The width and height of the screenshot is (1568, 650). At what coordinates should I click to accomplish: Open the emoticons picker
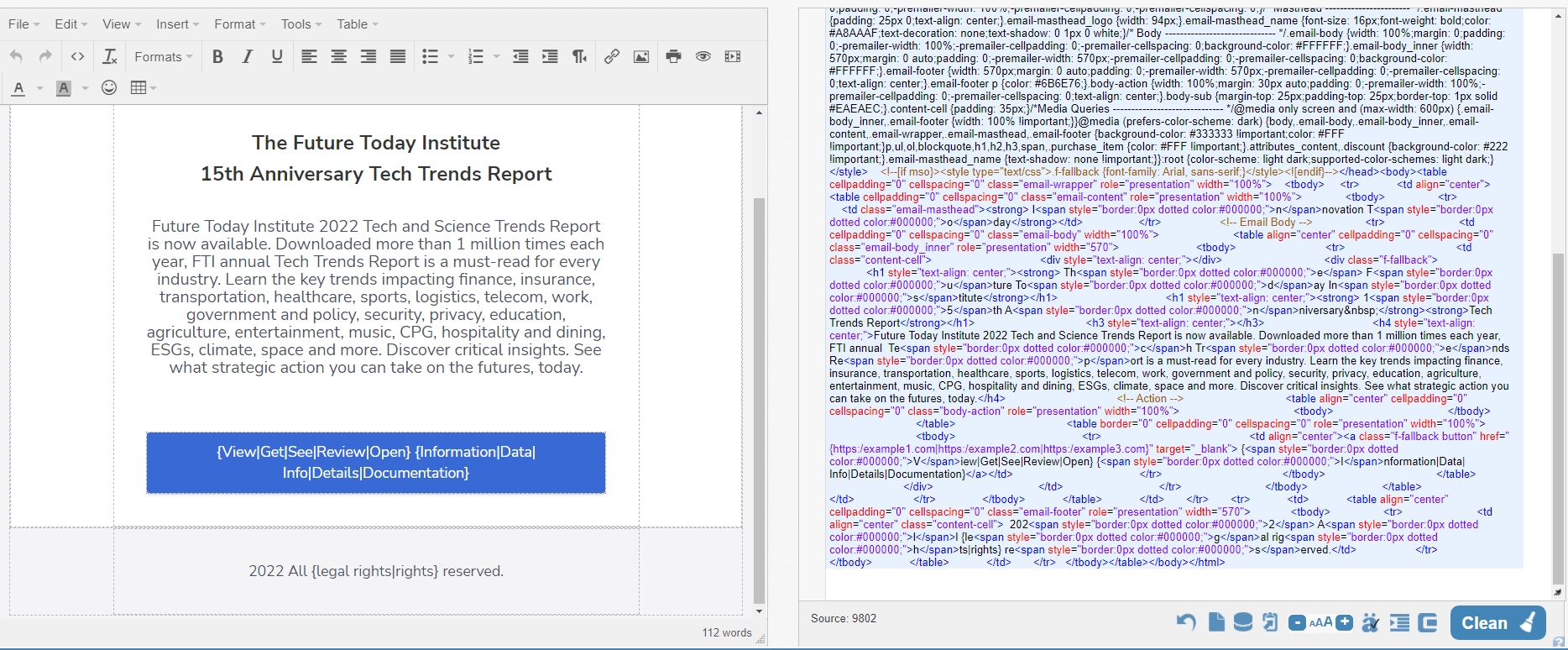109,88
